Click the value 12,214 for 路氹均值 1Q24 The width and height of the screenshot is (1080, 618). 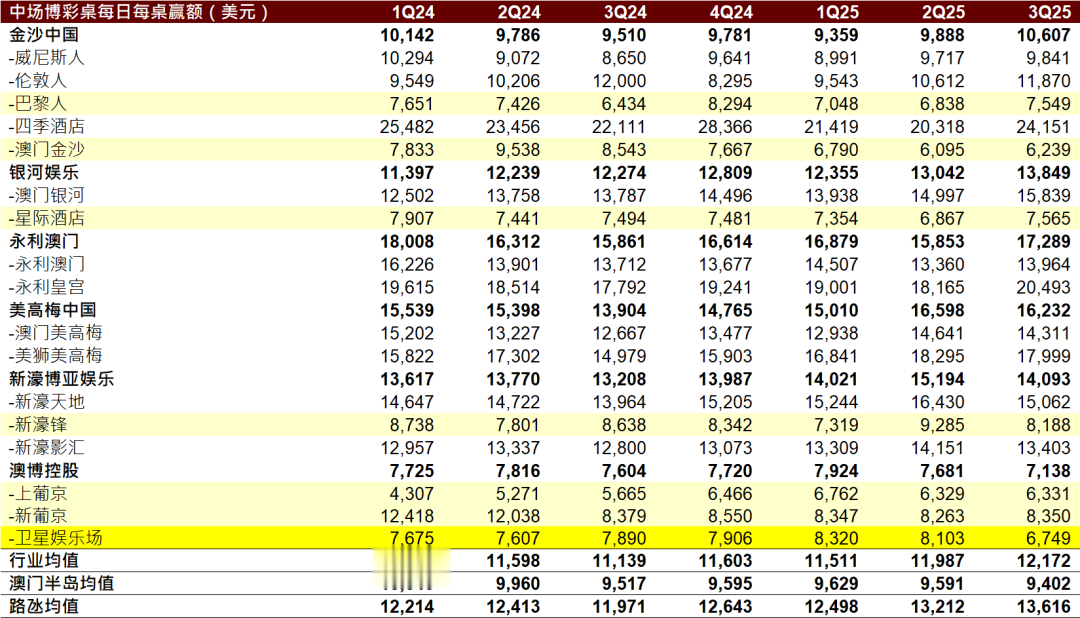(407, 607)
